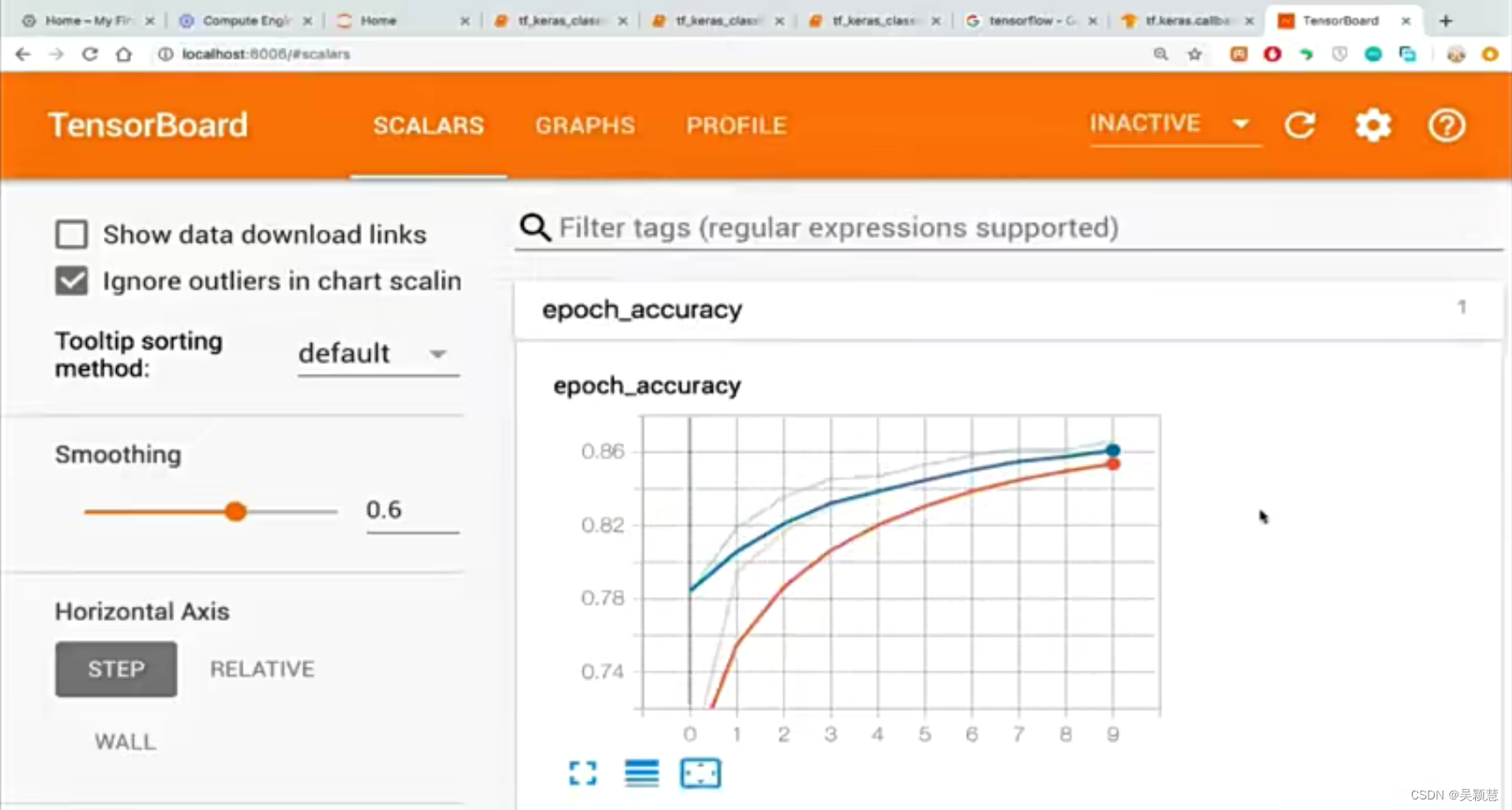The width and height of the screenshot is (1512, 810).
Task: Open TensorBoard settings gear
Action: click(1373, 125)
